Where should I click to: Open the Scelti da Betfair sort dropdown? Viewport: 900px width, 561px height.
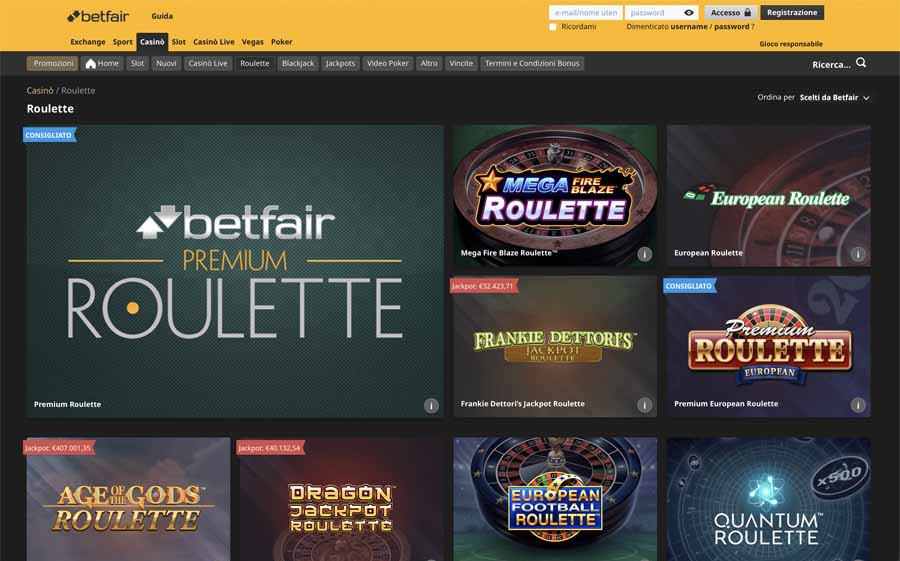click(835, 98)
